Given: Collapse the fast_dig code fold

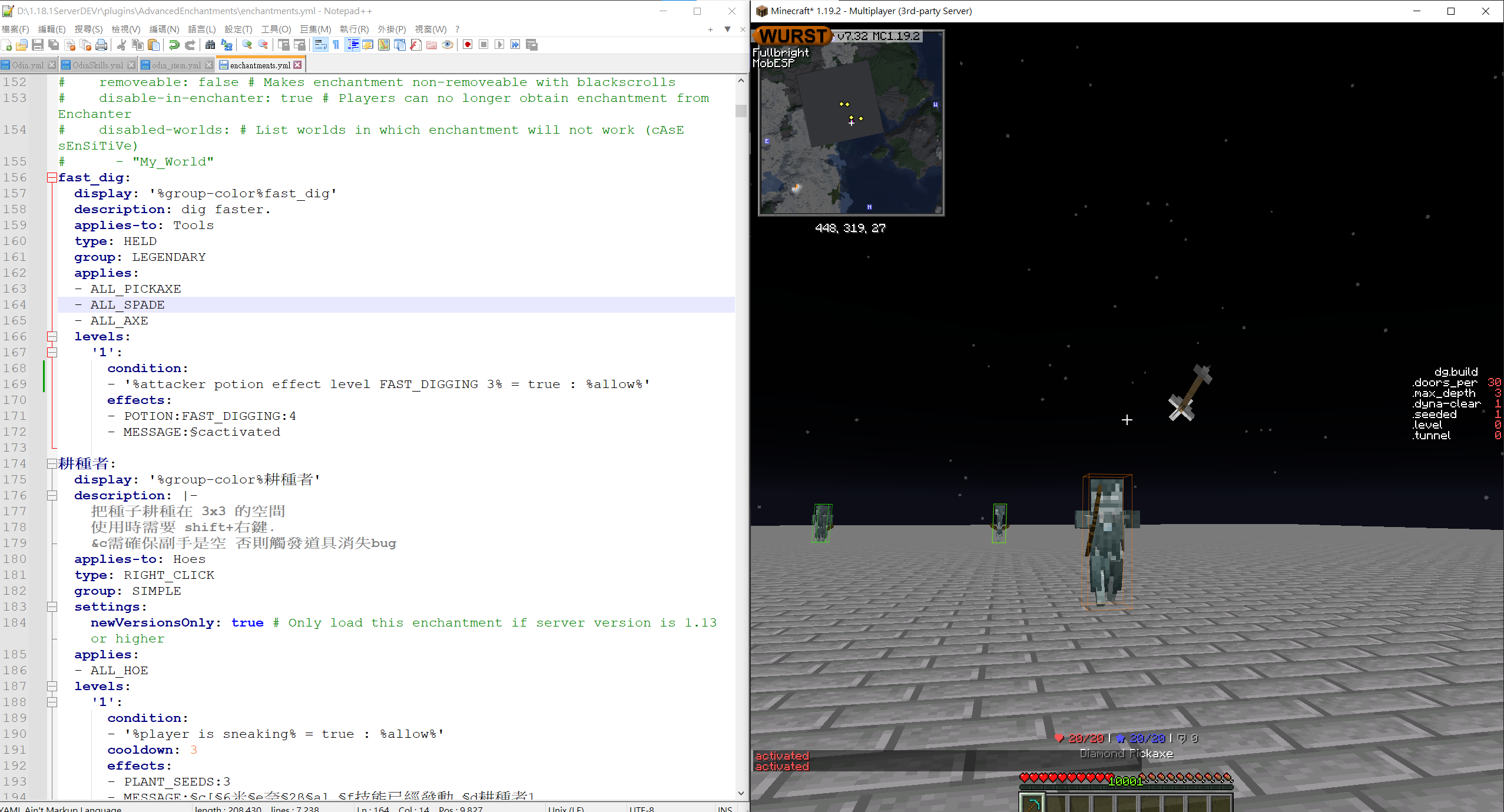Looking at the screenshot, I should [52, 177].
